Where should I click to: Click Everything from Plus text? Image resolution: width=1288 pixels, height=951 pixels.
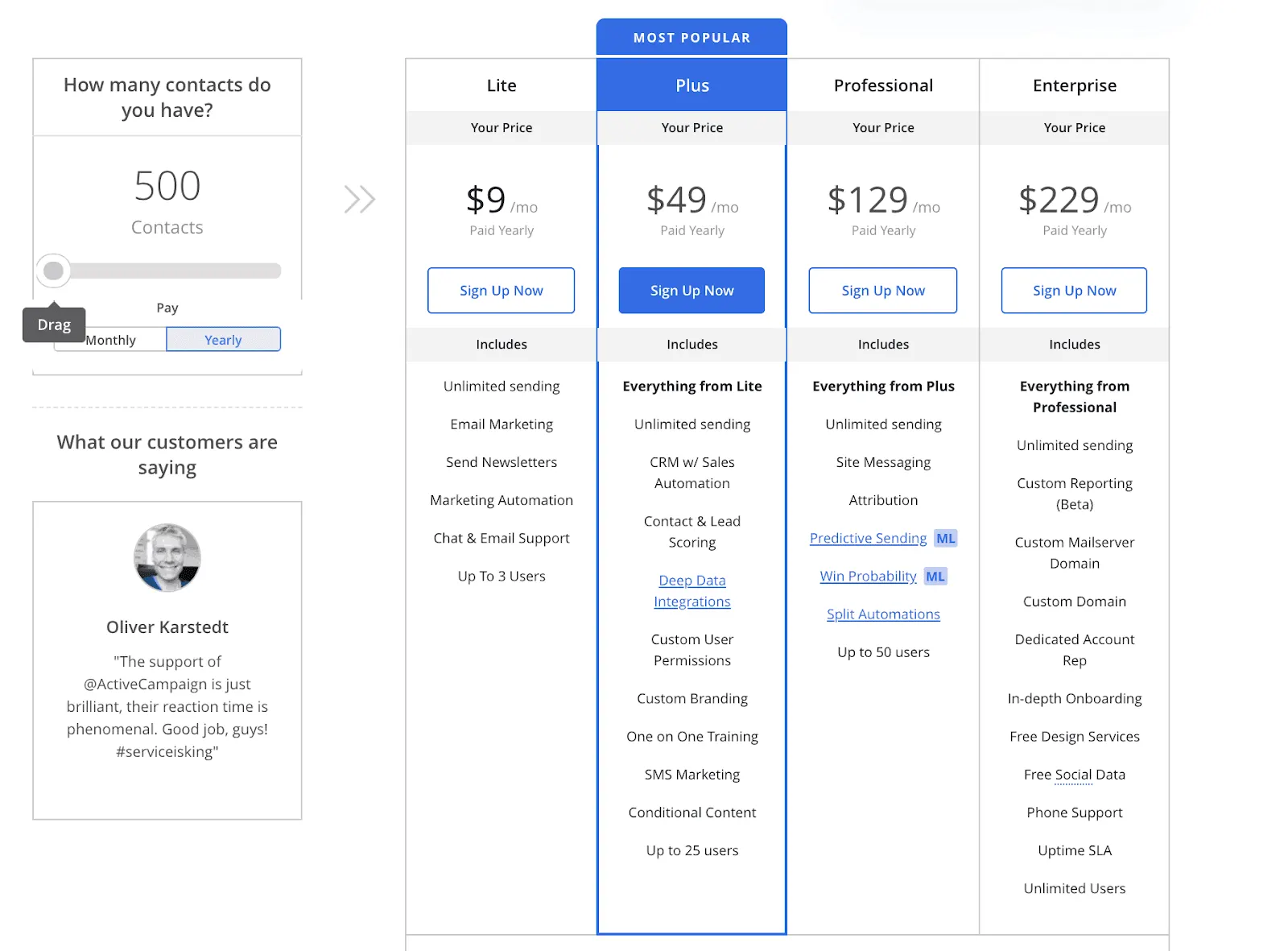[883, 386]
